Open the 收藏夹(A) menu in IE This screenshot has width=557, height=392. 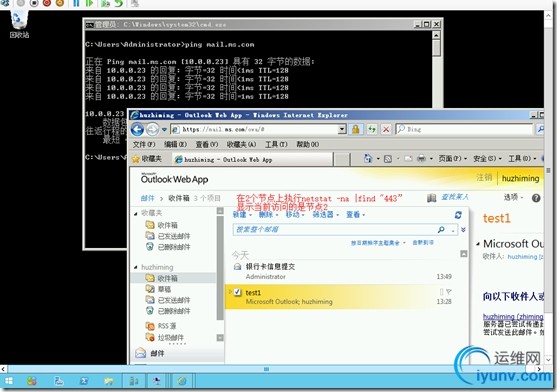(x=241, y=144)
